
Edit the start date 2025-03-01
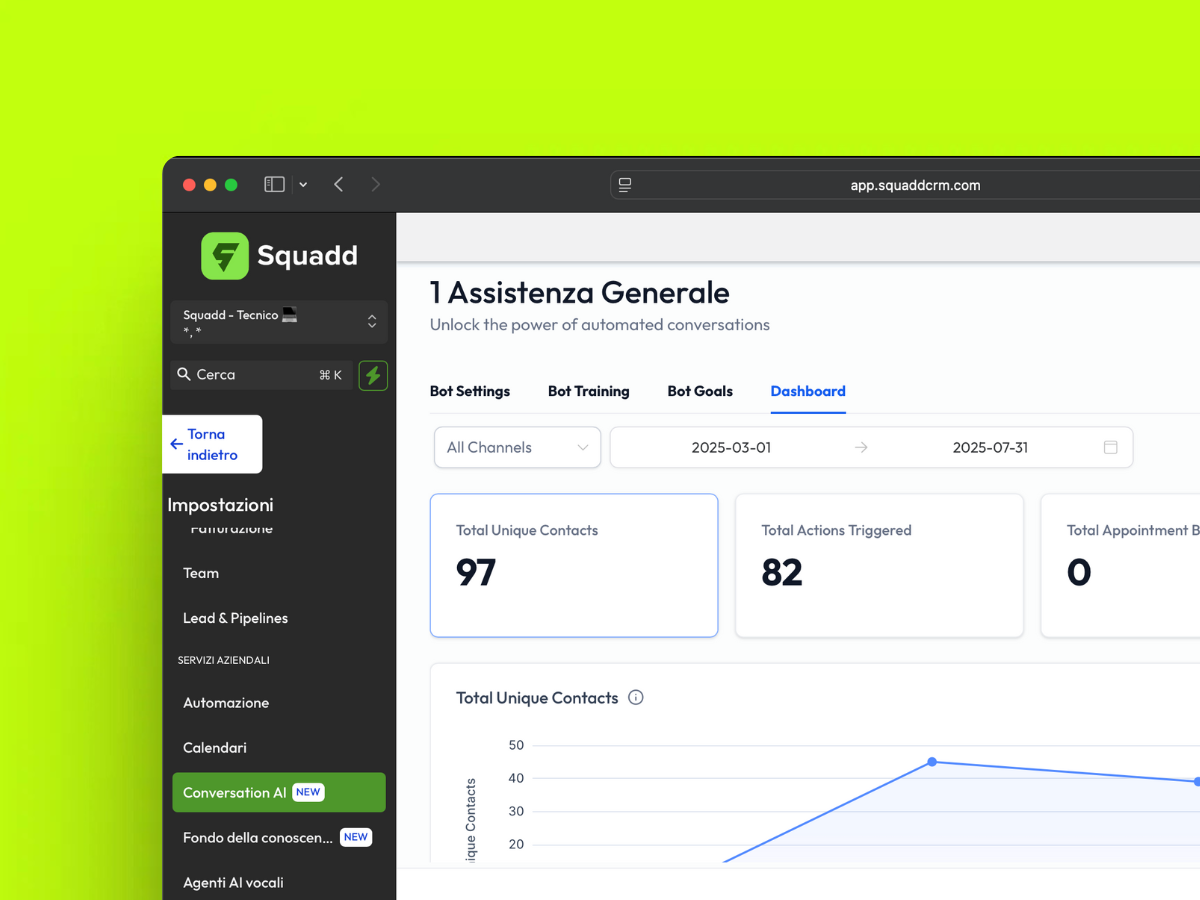(x=731, y=448)
